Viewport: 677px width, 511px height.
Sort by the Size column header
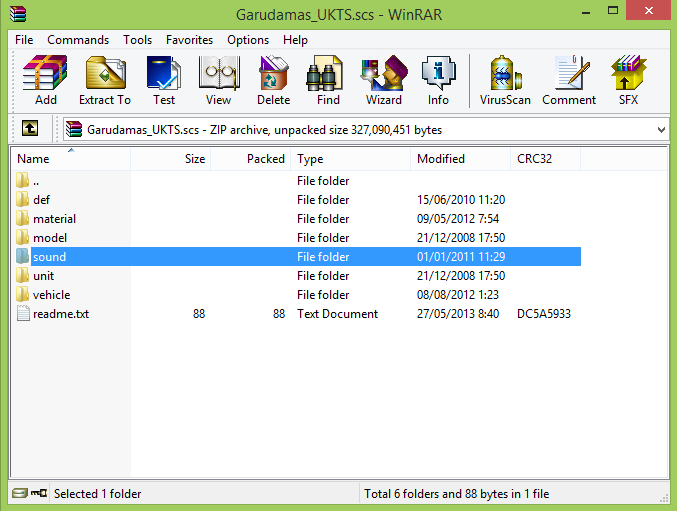[171, 159]
